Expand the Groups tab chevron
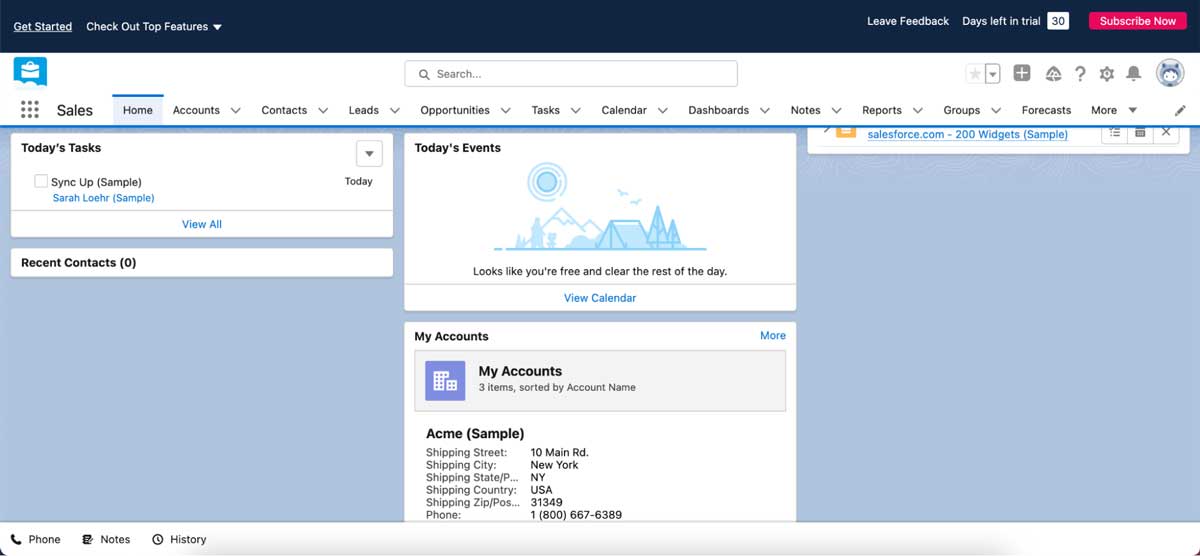This screenshot has height=556, width=1200. click(x=996, y=110)
